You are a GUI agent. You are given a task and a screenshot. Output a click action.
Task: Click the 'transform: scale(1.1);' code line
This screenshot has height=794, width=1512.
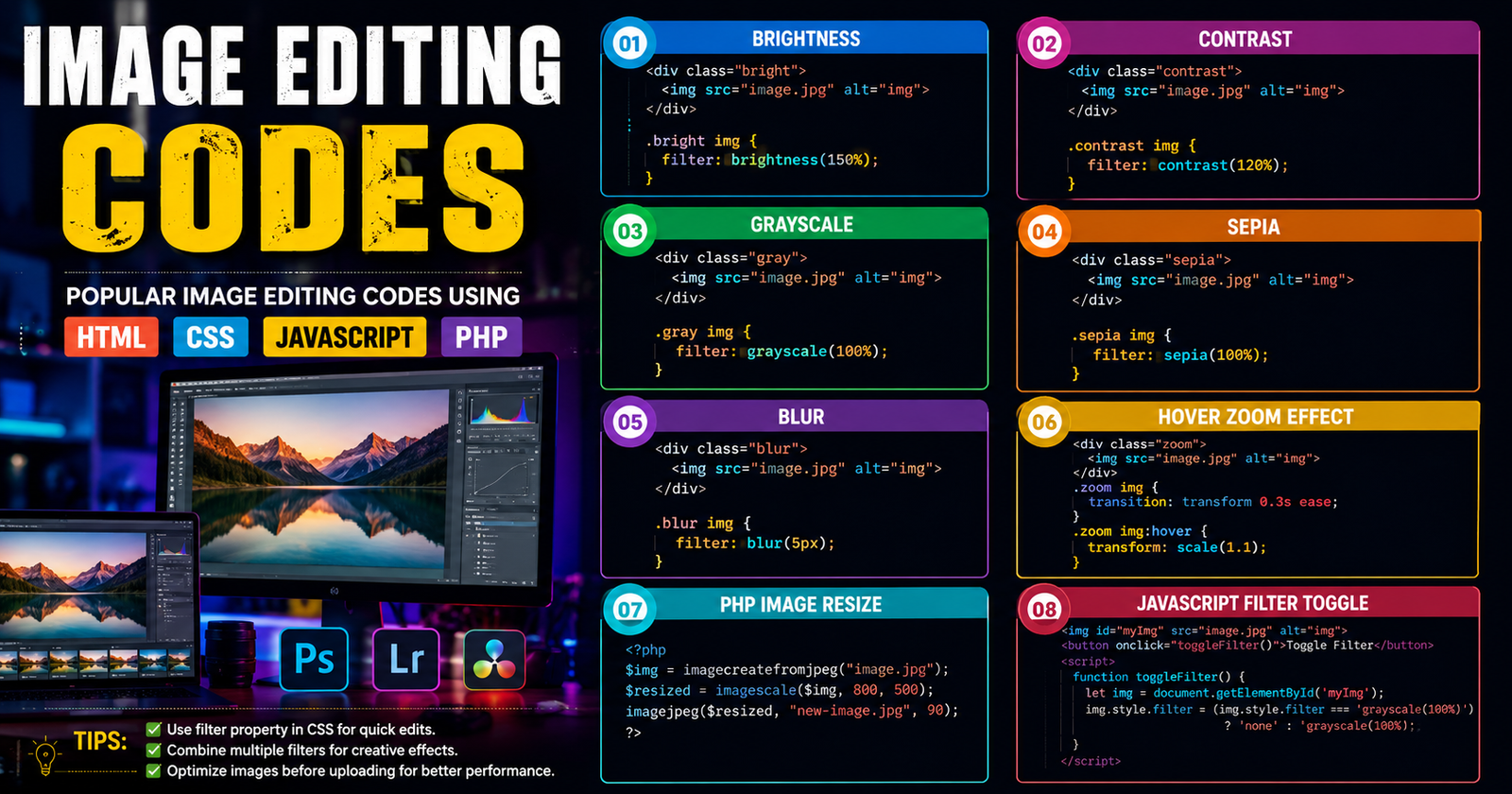[1177, 547]
